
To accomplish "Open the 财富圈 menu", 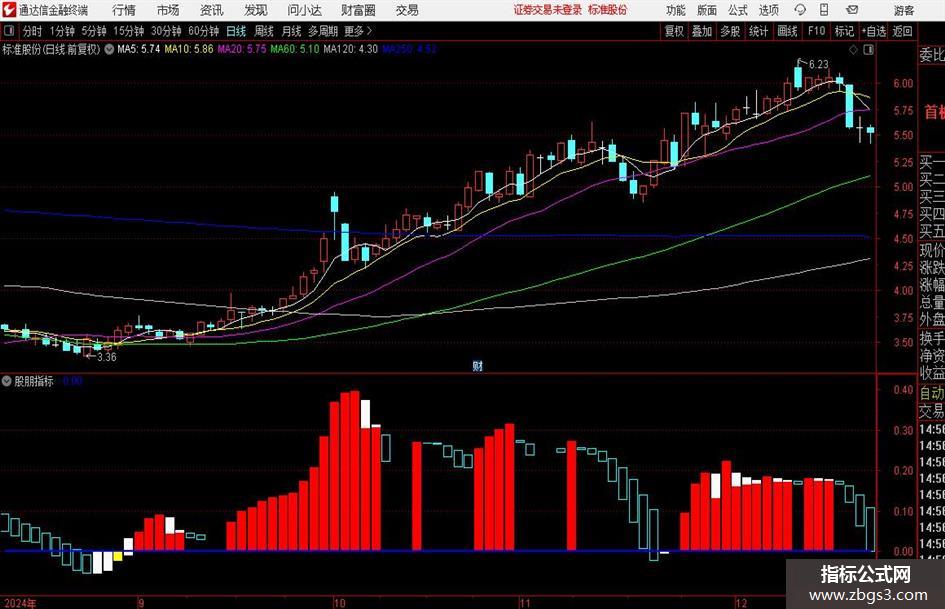I will pyautogui.click(x=358, y=10).
